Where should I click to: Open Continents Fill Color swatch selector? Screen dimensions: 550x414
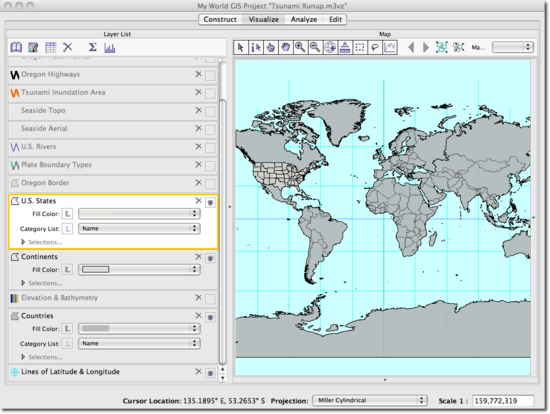click(139, 269)
